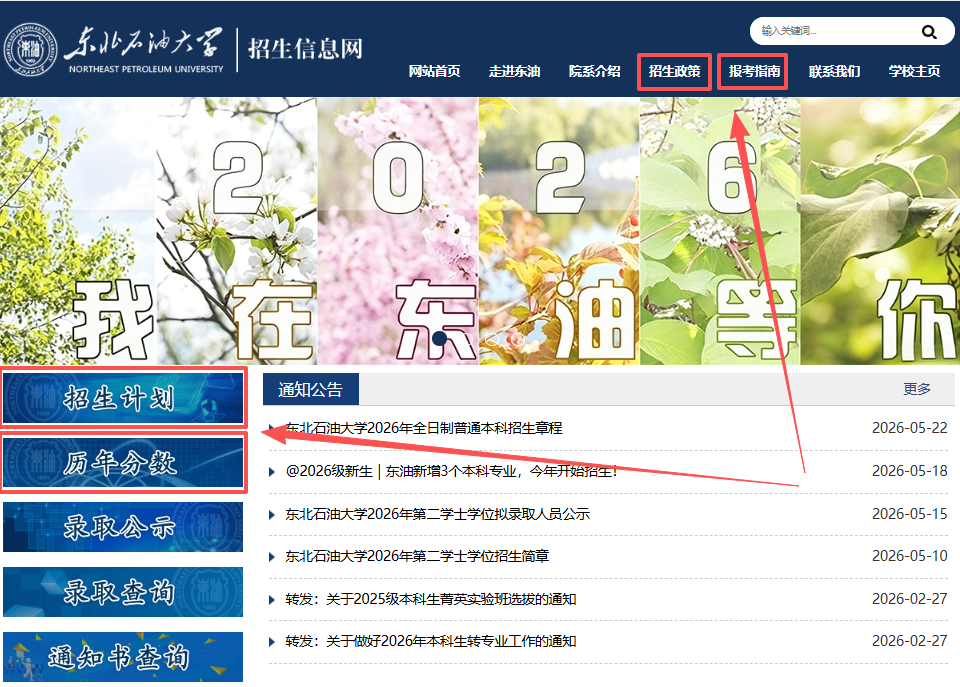
Task: Go to 报考指南 in the navigation
Action: pyautogui.click(x=754, y=72)
